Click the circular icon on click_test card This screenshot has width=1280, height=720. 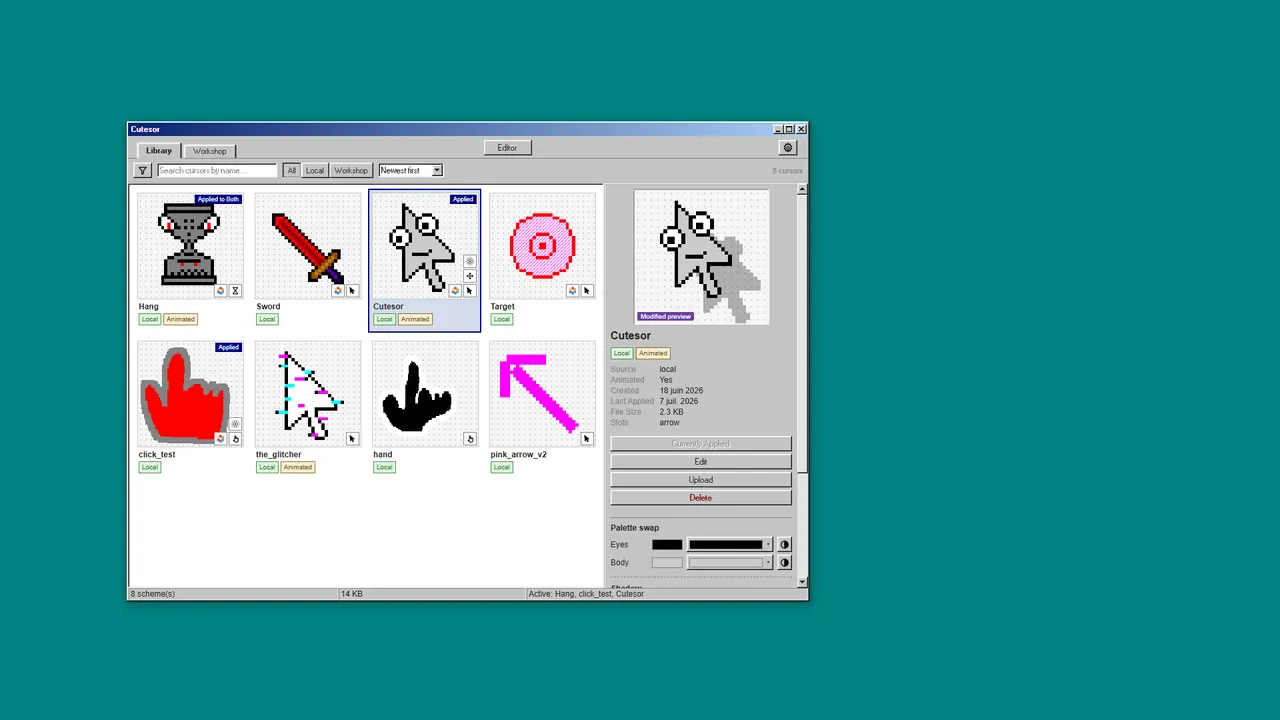pyautogui.click(x=236, y=424)
